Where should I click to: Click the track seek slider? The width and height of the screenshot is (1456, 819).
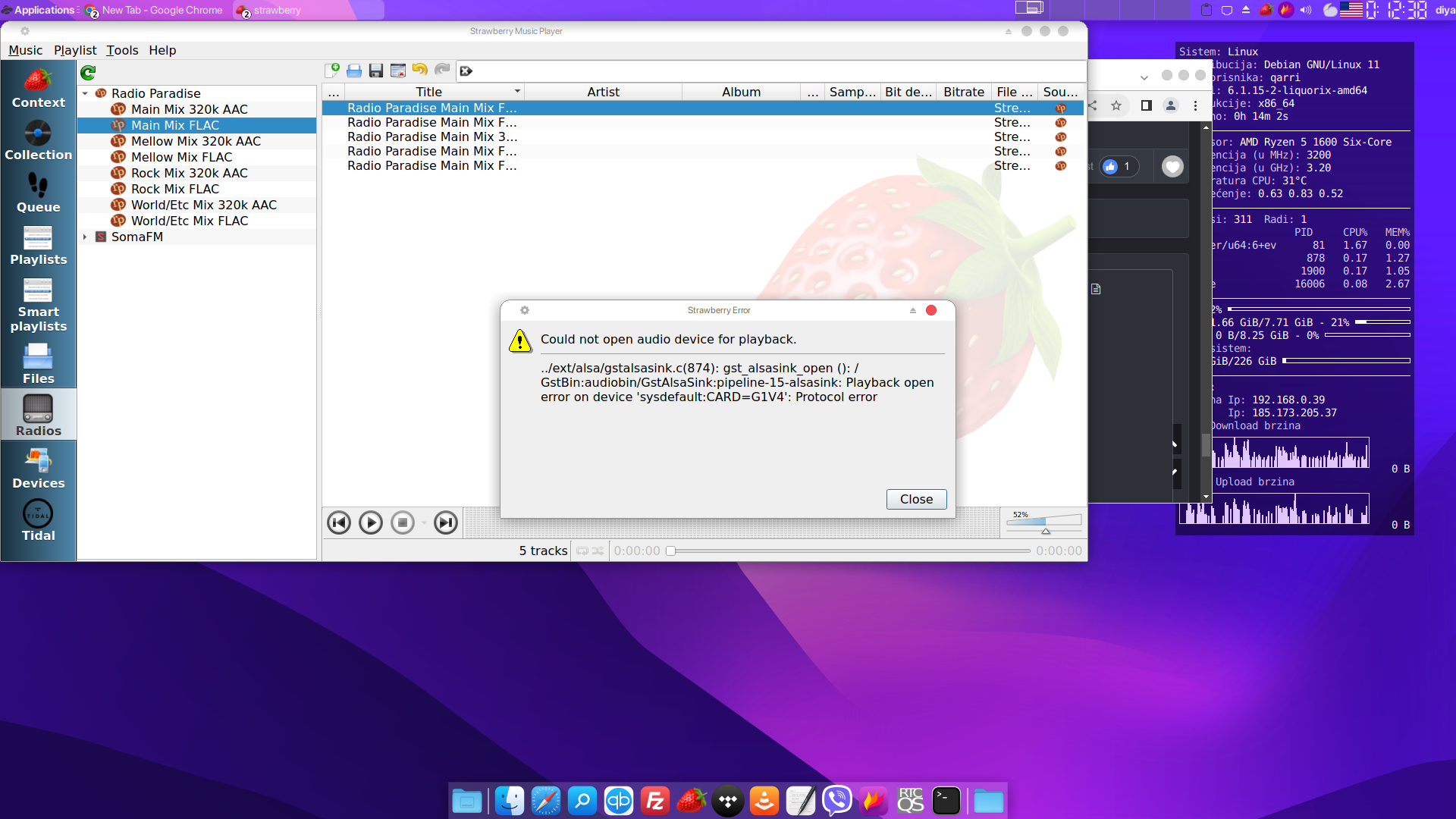point(848,551)
